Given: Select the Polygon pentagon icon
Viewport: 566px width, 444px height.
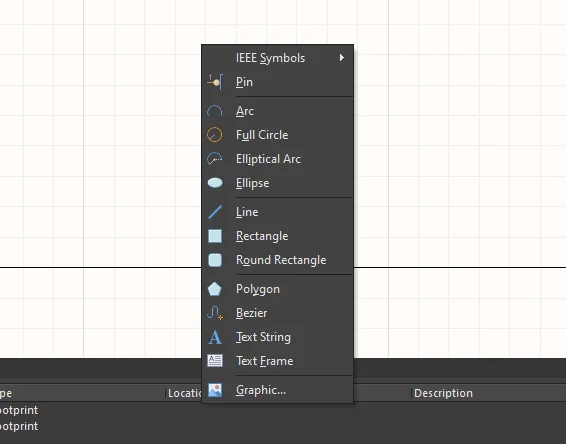Looking at the screenshot, I should pos(214,289).
